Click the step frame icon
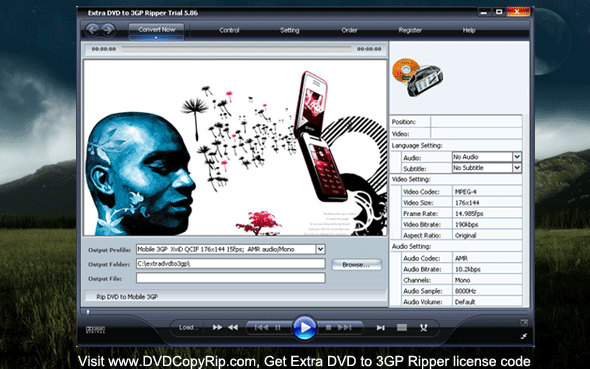This screenshot has height=369, width=590. (380, 328)
